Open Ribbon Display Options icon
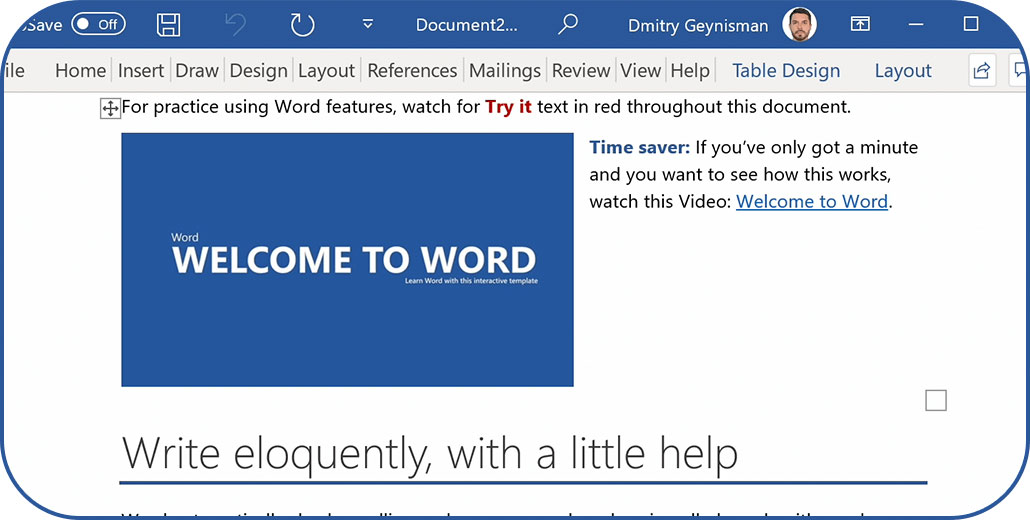Viewport: 1030px width, 520px height. tap(860, 25)
